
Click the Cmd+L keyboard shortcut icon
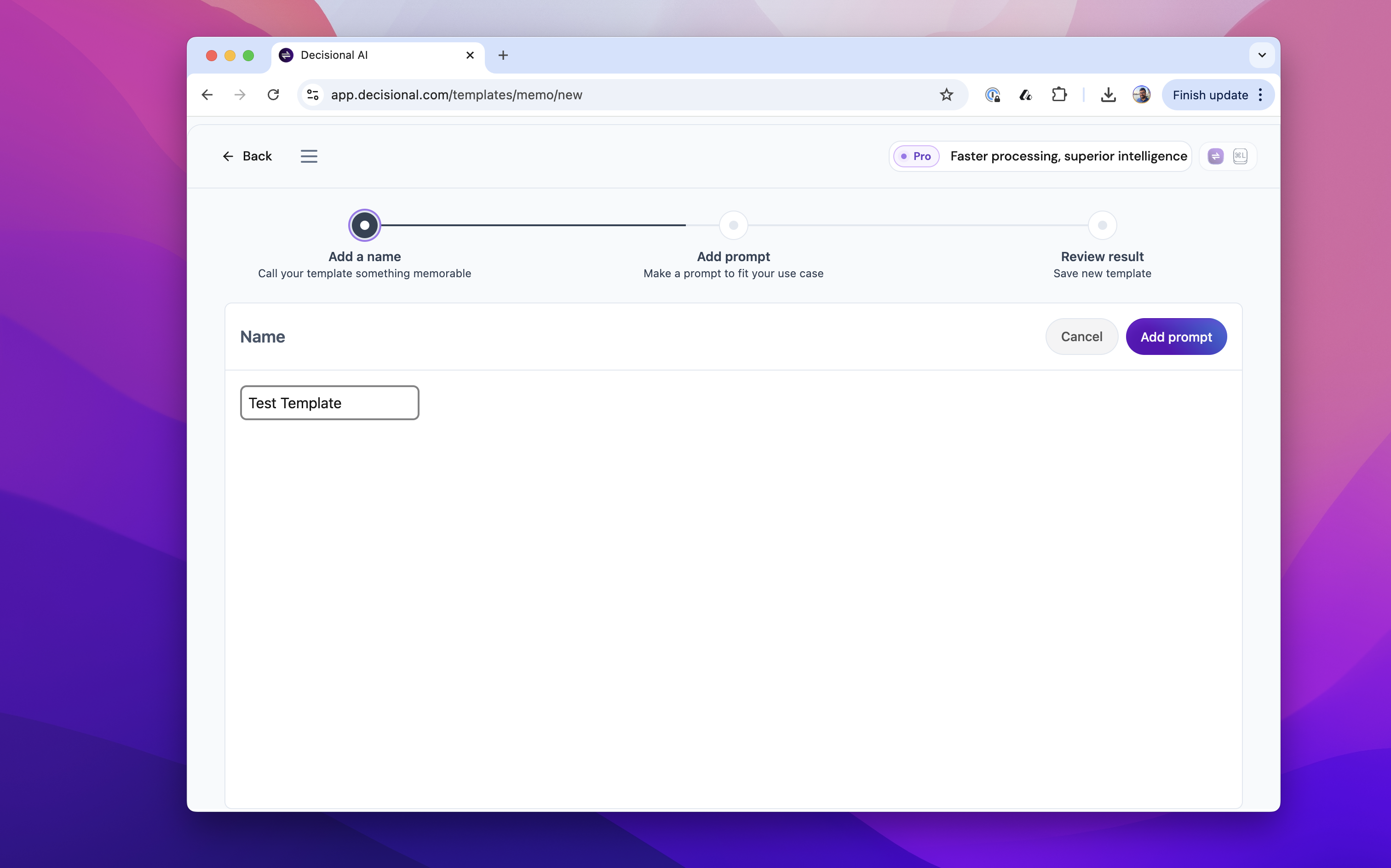pyautogui.click(x=1240, y=156)
